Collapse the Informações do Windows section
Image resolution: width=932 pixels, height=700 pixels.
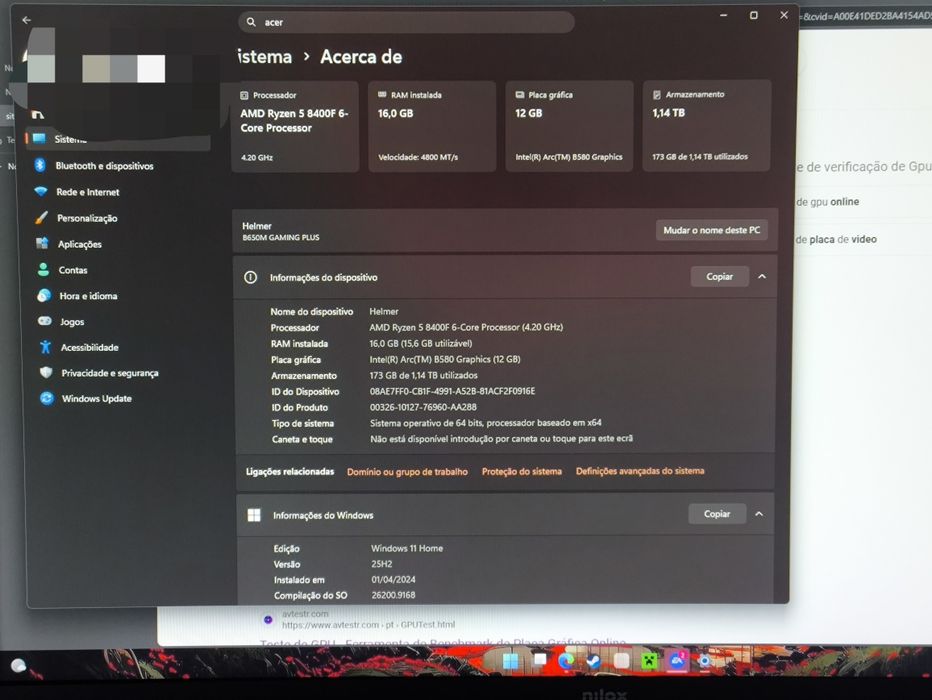tap(759, 514)
